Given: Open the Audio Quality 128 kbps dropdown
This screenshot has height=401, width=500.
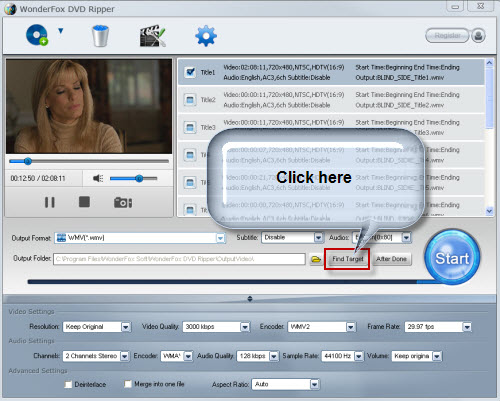Looking at the screenshot, I should pos(274,356).
